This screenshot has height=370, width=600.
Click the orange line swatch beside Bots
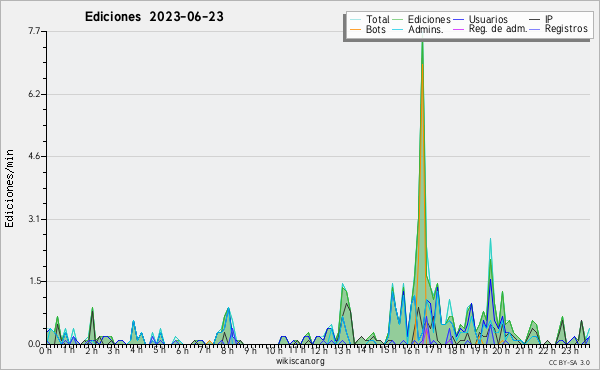(x=355, y=29)
